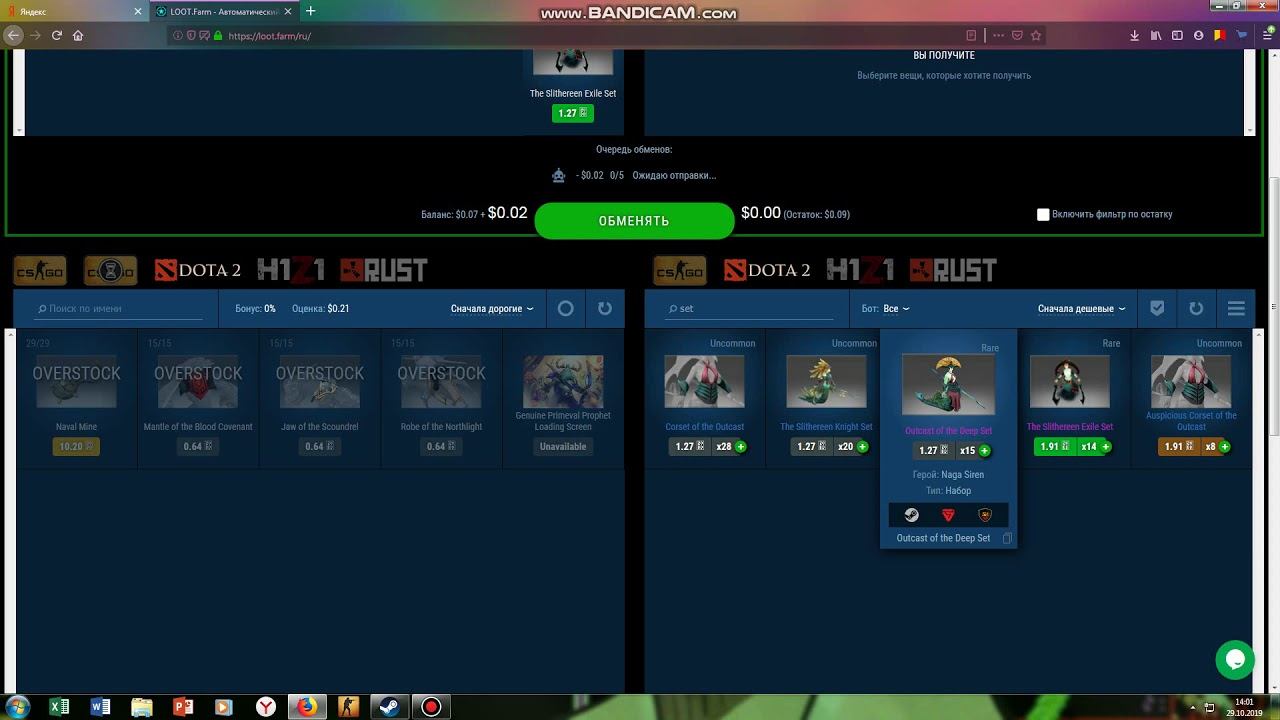Add The Slithereen Exile Set x14 with plus icon
1280x720 pixels.
[x=1106, y=447]
